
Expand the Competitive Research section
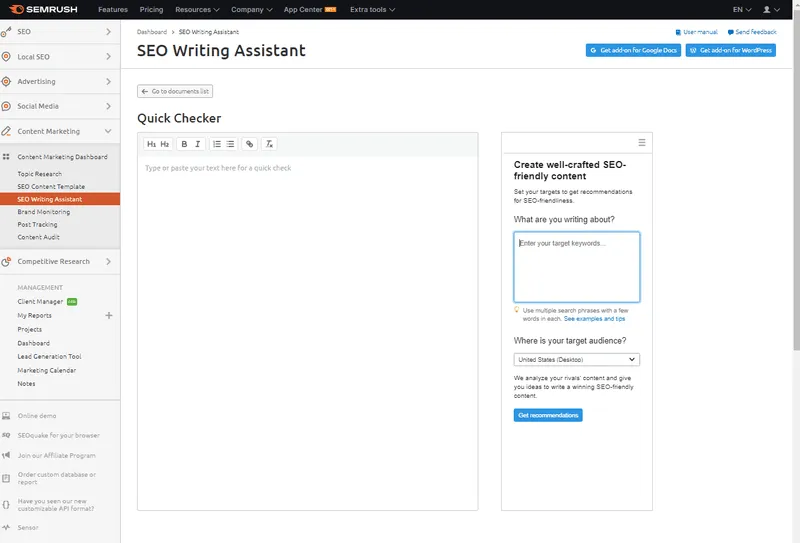point(108,261)
